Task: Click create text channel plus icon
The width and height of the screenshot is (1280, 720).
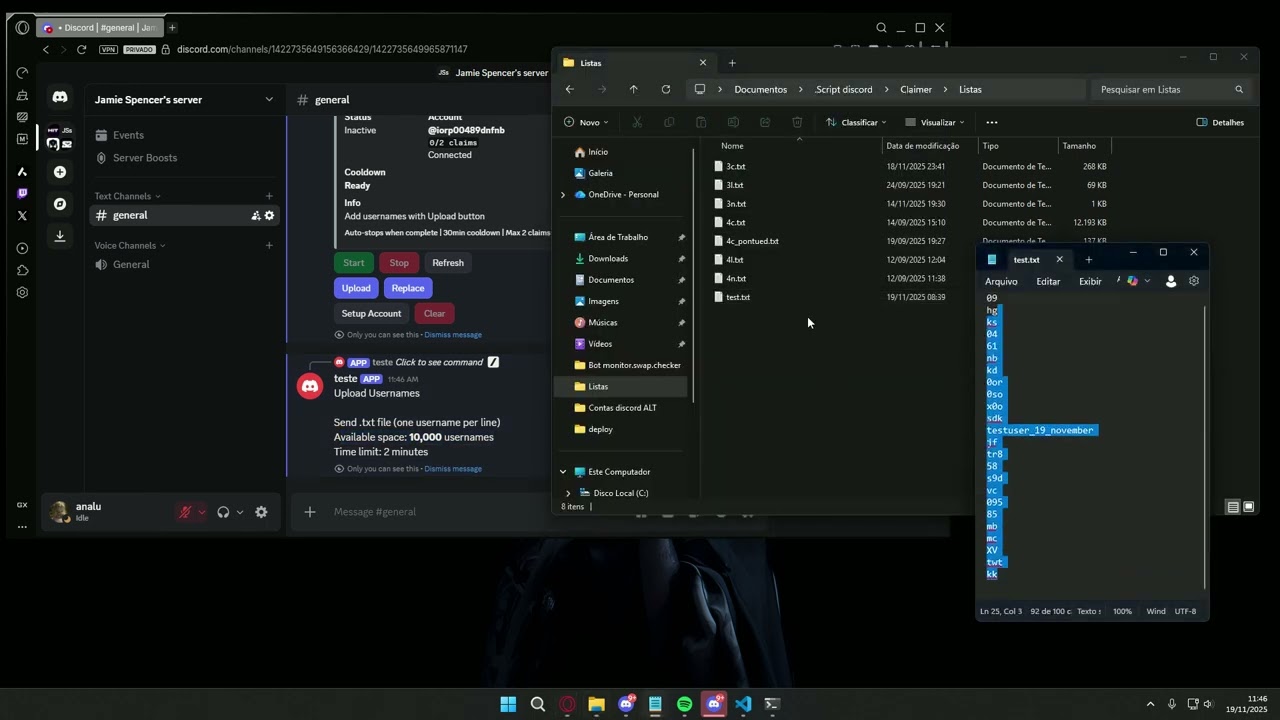Action: pyautogui.click(x=269, y=196)
